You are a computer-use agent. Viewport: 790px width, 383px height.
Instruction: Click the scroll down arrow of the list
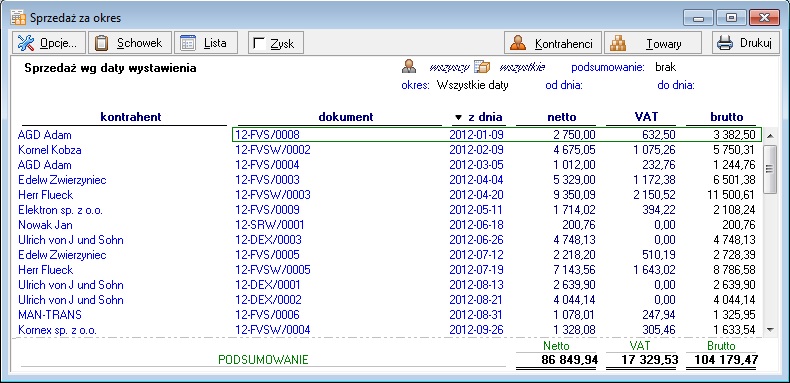pyautogui.click(x=770, y=329)
